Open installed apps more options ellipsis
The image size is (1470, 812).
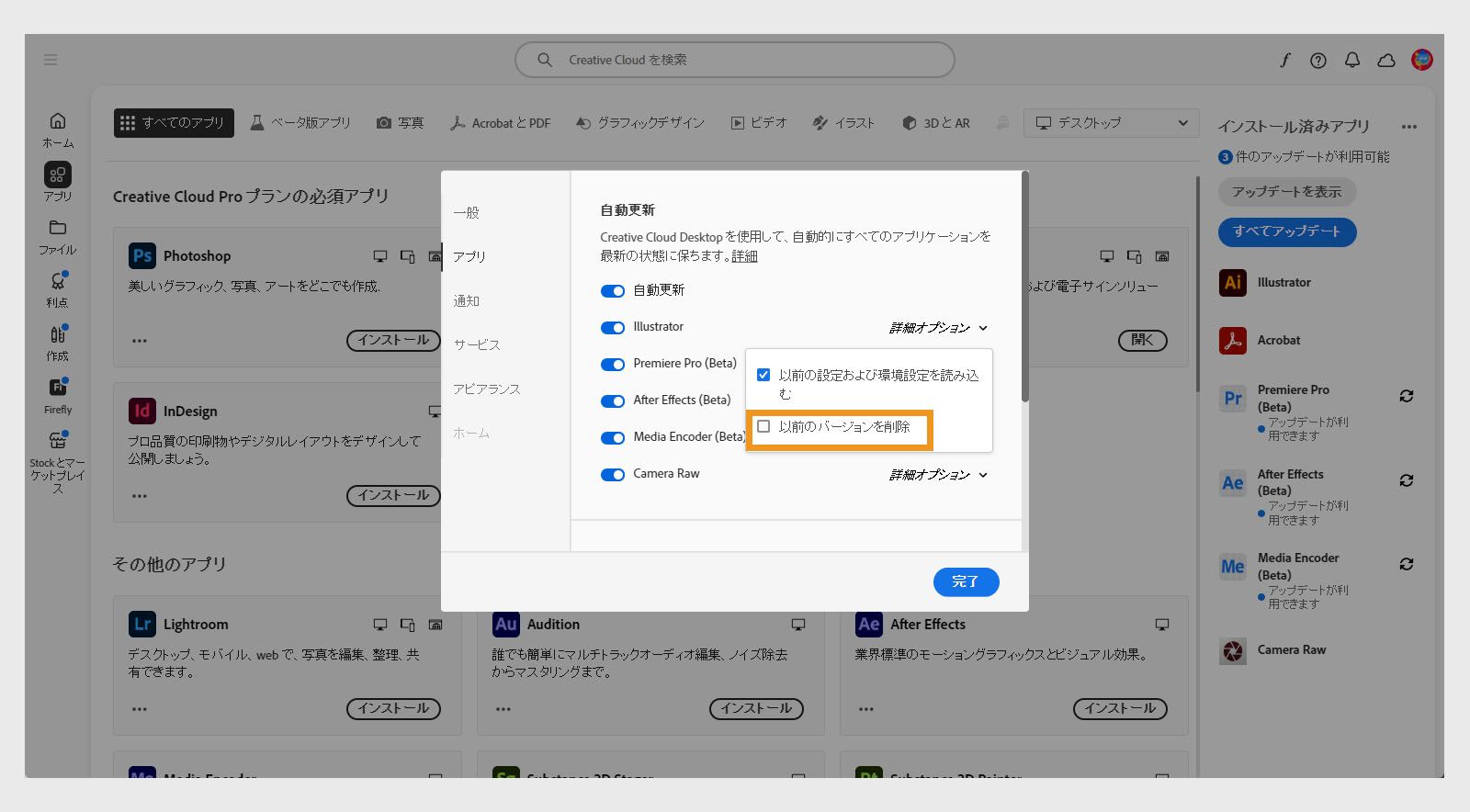click(x=1409, y=127)
